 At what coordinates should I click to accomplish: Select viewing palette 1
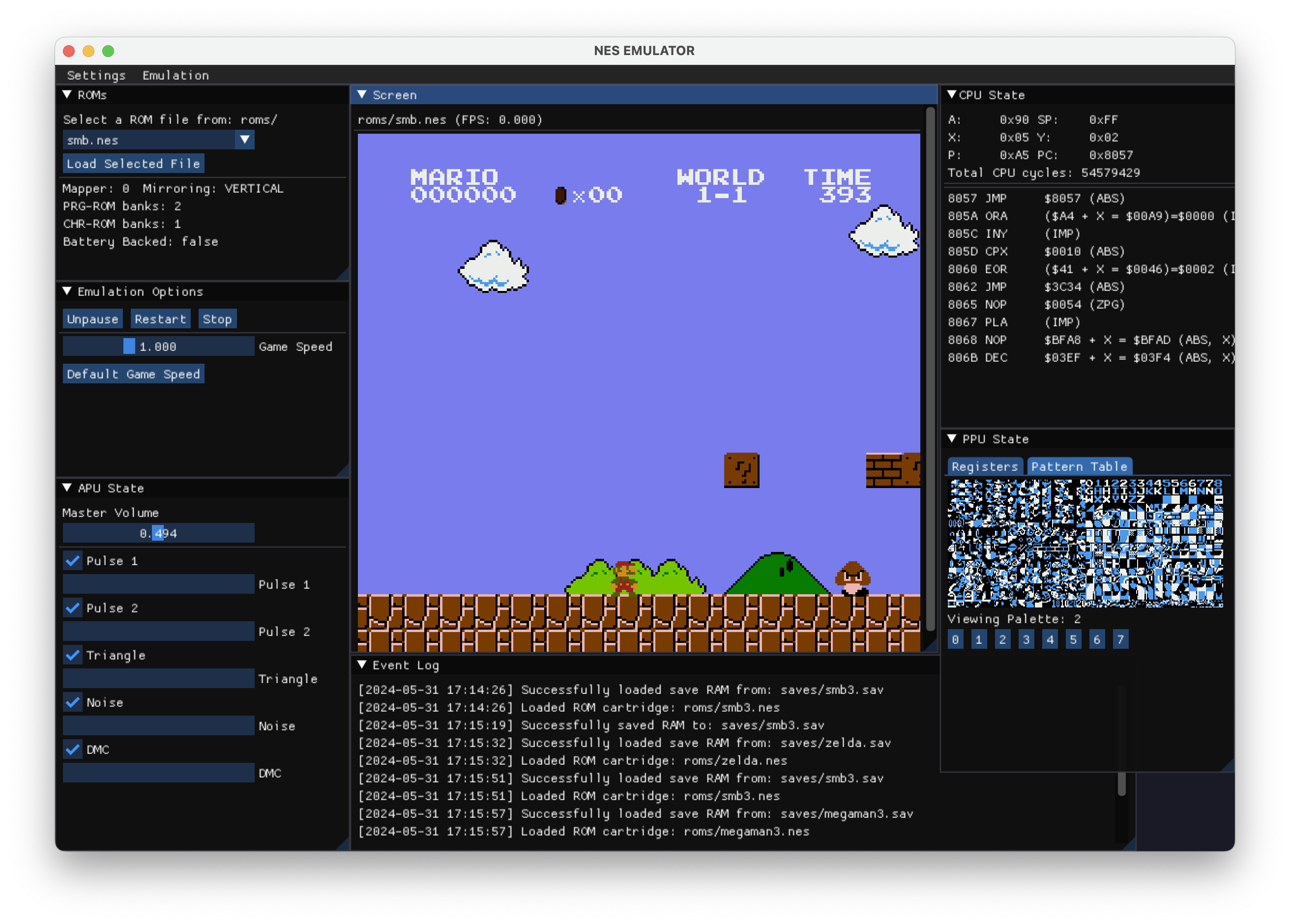coord(979,640)
